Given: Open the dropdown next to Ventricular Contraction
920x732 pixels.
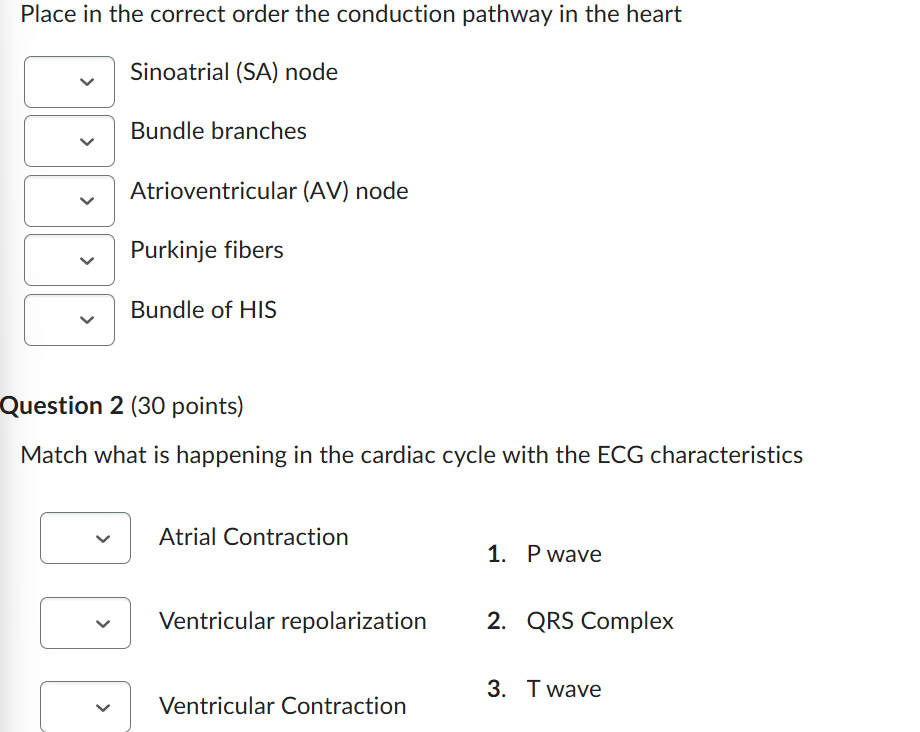Looking at the screenshot, I should (x=85, y=707).
